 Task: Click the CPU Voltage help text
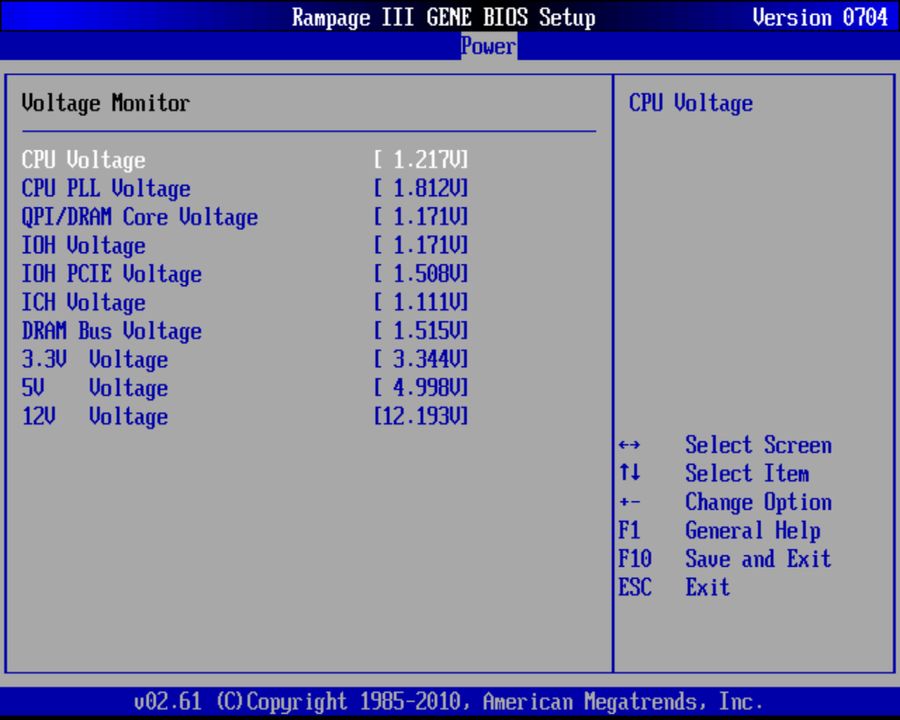point(690,103)
